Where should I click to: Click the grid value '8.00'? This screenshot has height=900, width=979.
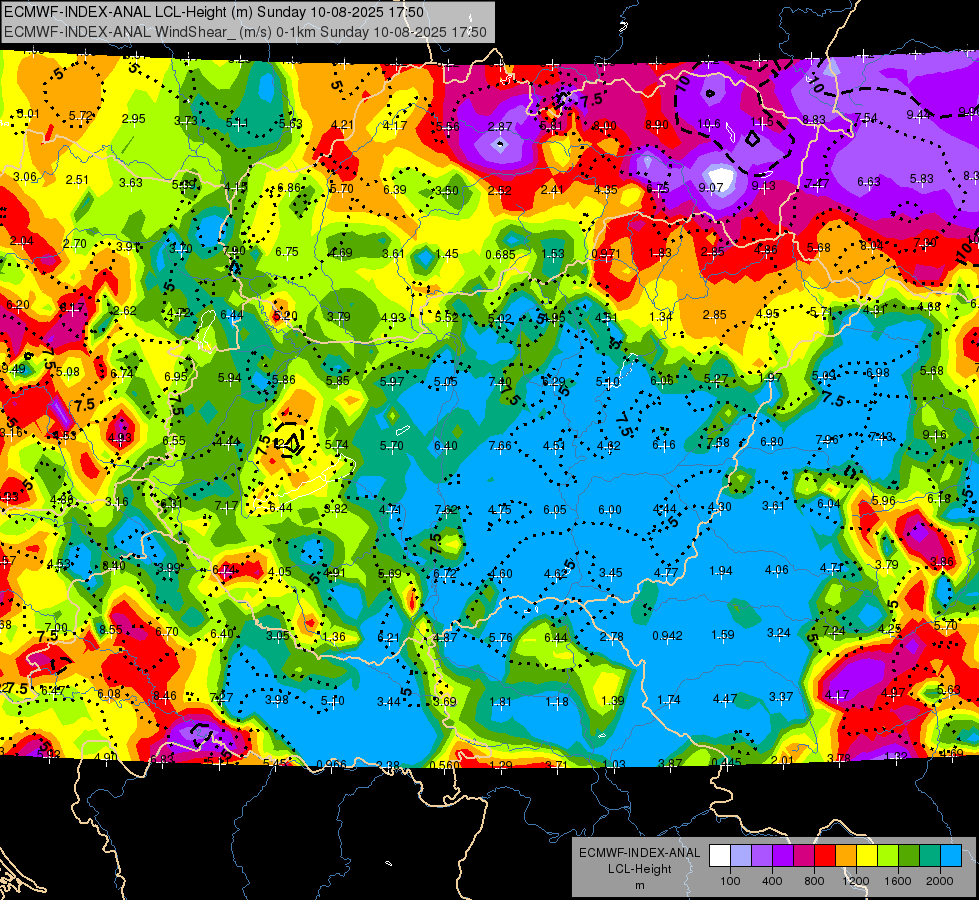point(604,126)
